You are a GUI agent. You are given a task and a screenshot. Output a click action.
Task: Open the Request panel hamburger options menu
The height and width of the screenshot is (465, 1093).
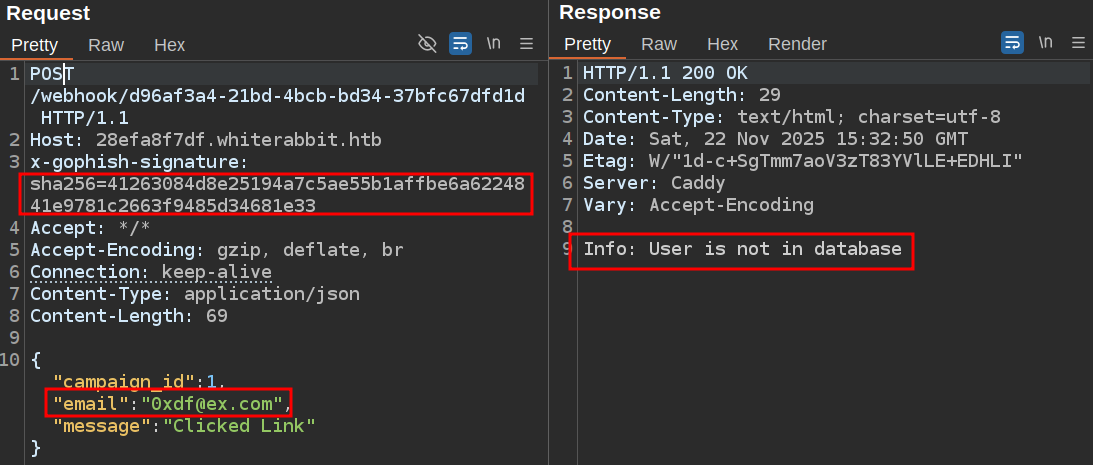tap(527, 43)
